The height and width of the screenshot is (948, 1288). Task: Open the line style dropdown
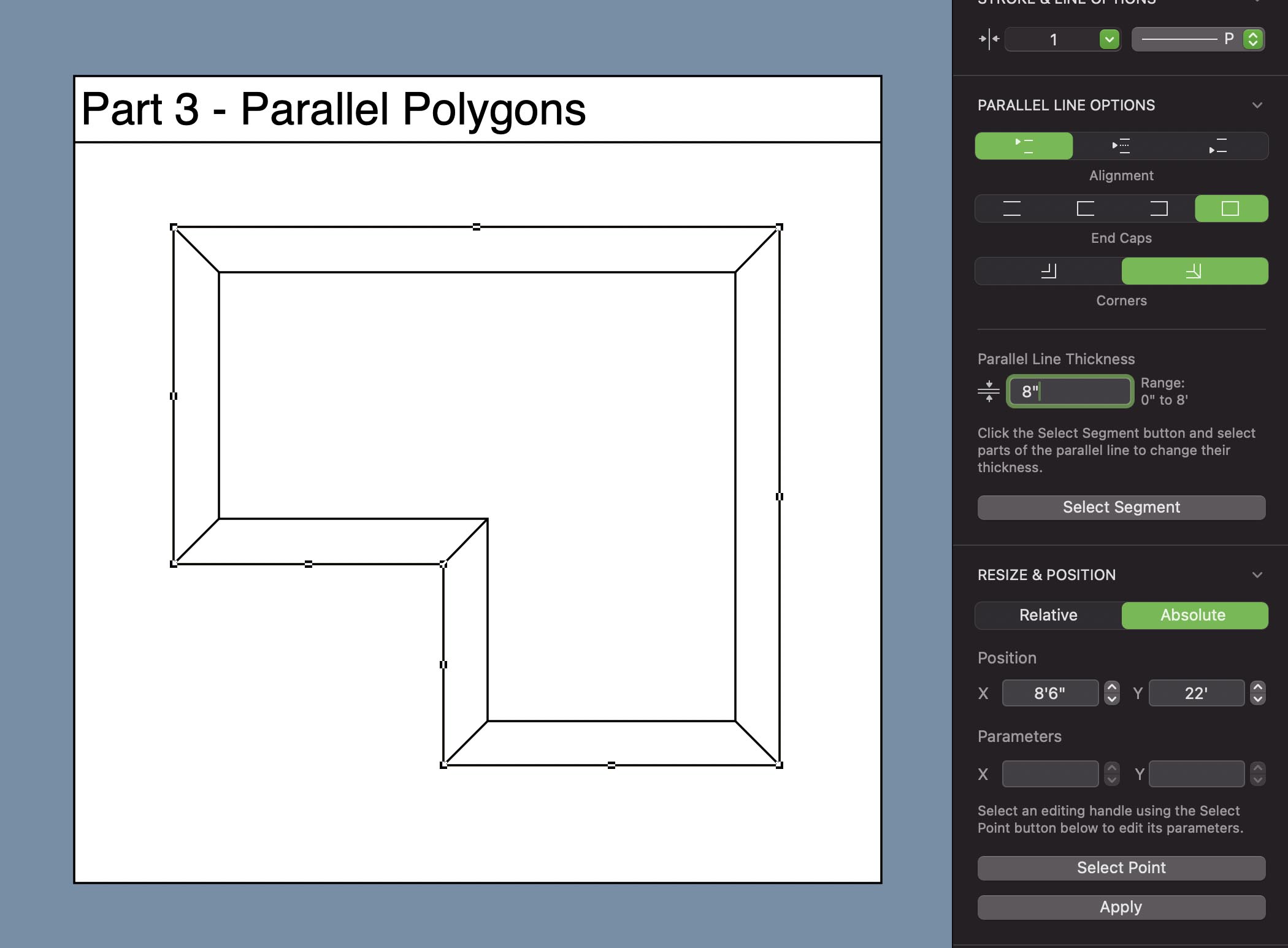coord(1253,40)
